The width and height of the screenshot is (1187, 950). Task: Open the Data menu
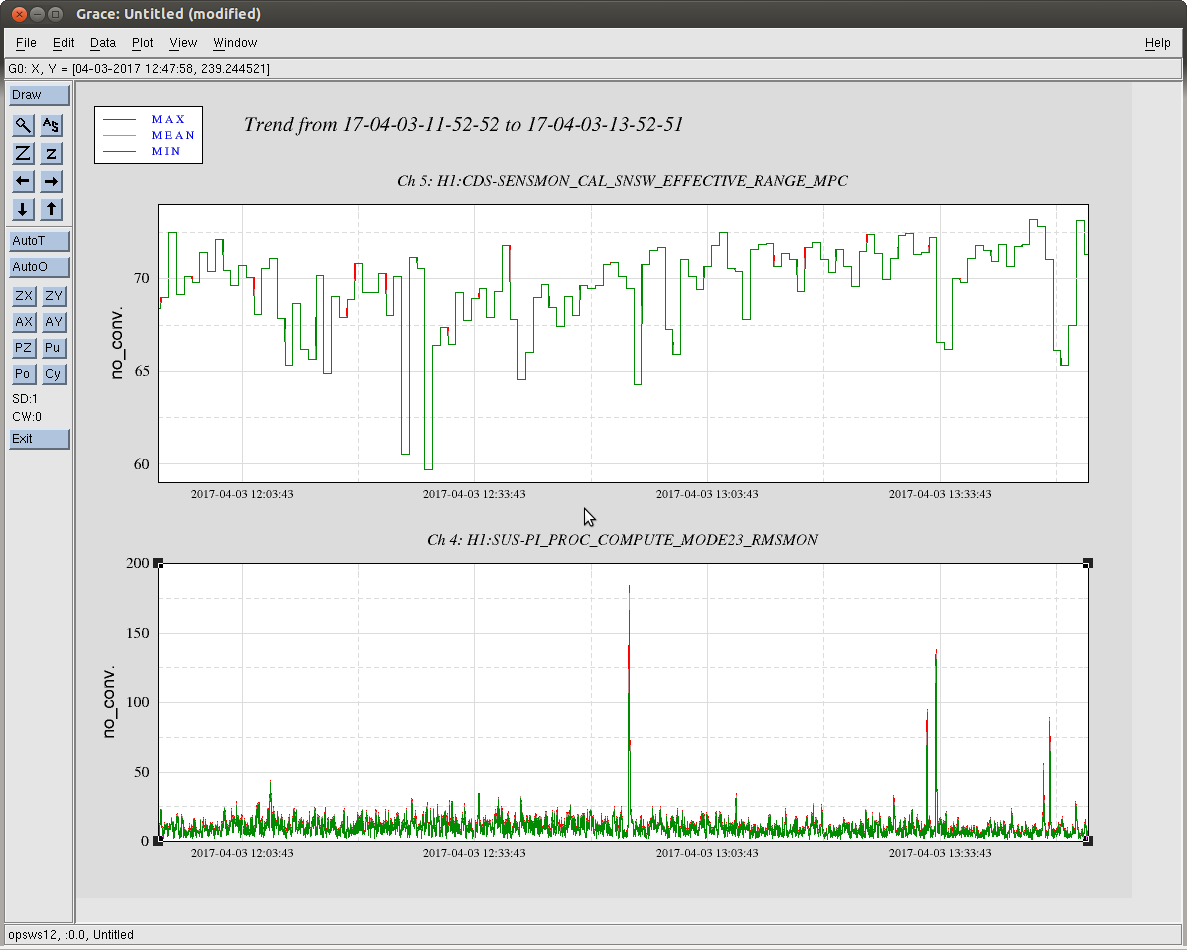tap(103, 42)
